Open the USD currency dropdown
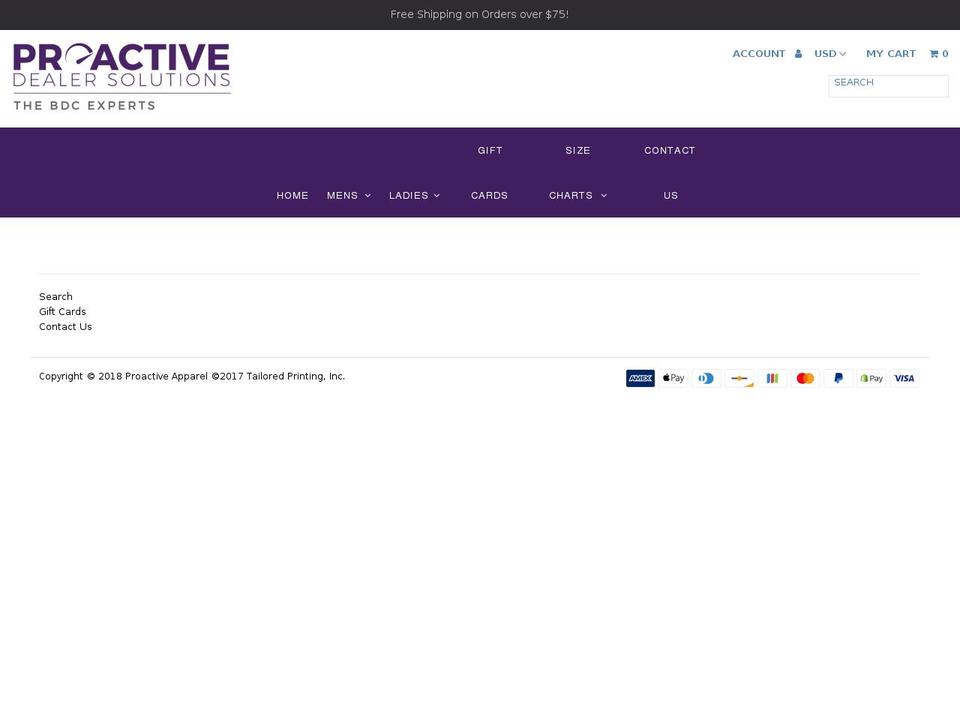The width and height of the screenshot is (960, 720). [830, 54]
